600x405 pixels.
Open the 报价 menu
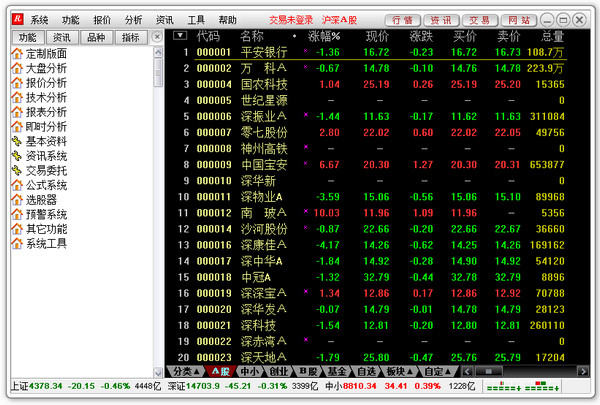tap(102, 20)
